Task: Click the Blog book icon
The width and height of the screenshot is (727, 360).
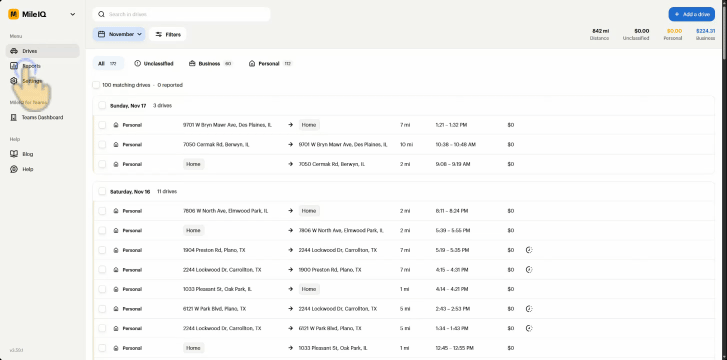Action: click(14, 154)
